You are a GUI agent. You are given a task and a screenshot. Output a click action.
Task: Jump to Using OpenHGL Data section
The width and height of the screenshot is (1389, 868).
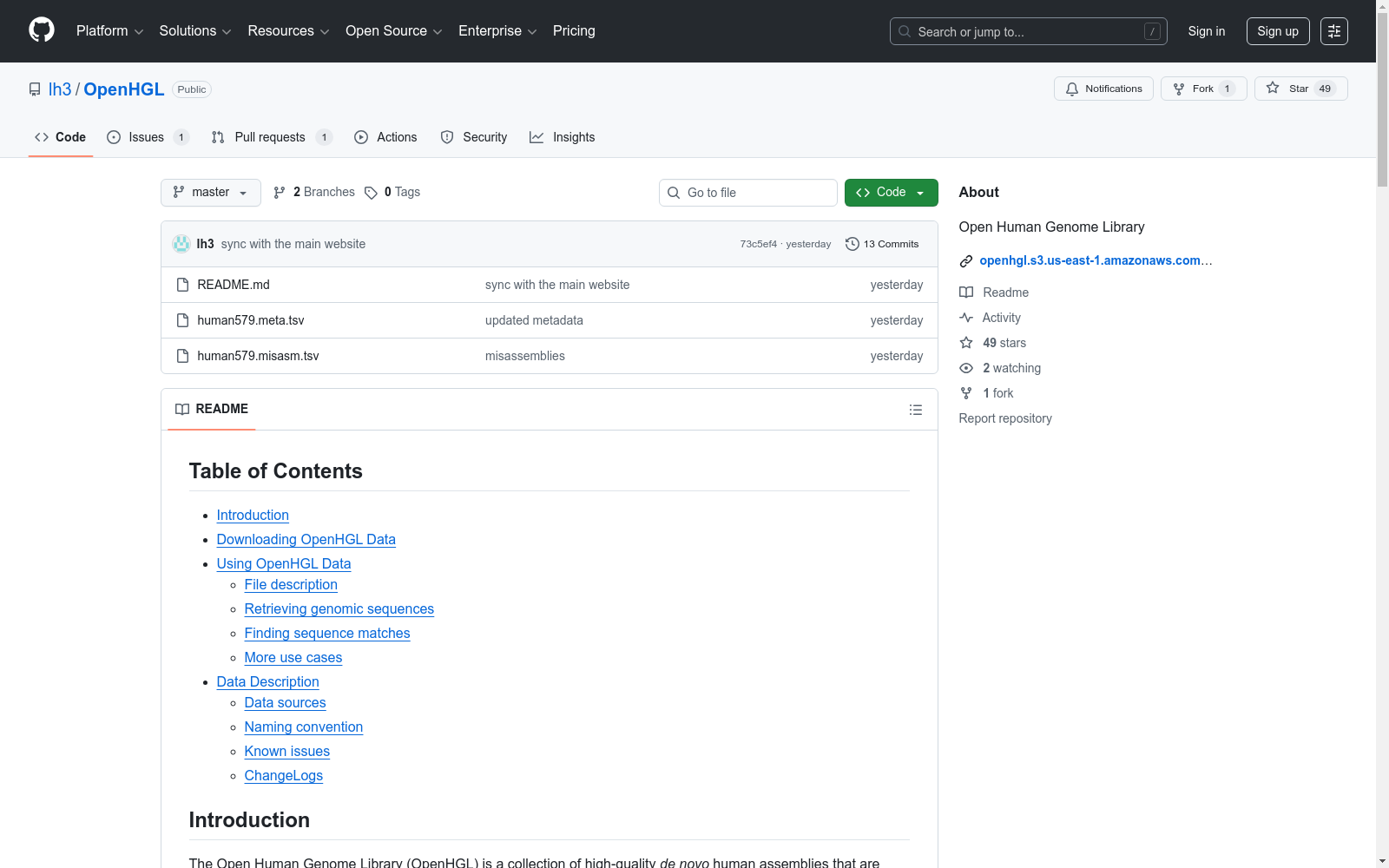point(284,563)
